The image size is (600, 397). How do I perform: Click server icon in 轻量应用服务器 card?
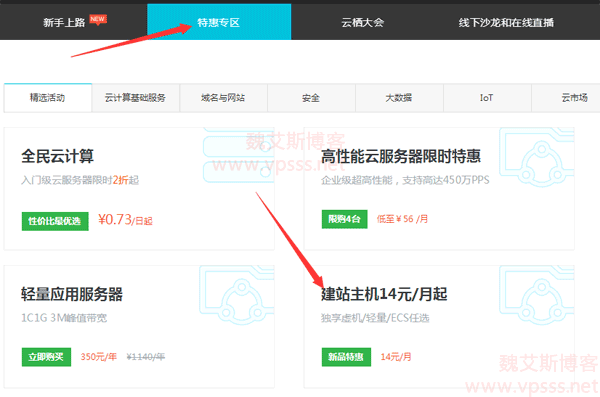(x=236, y=295)
